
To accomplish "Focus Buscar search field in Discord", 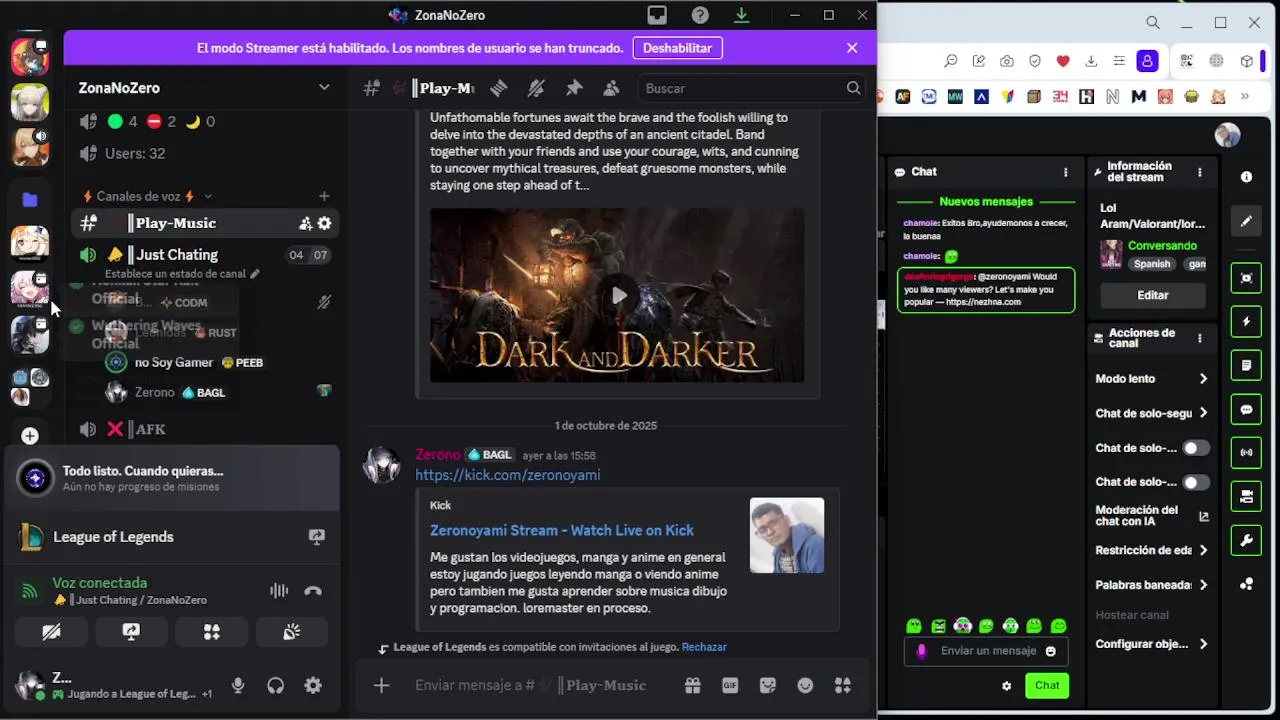I will click(750, 88).
